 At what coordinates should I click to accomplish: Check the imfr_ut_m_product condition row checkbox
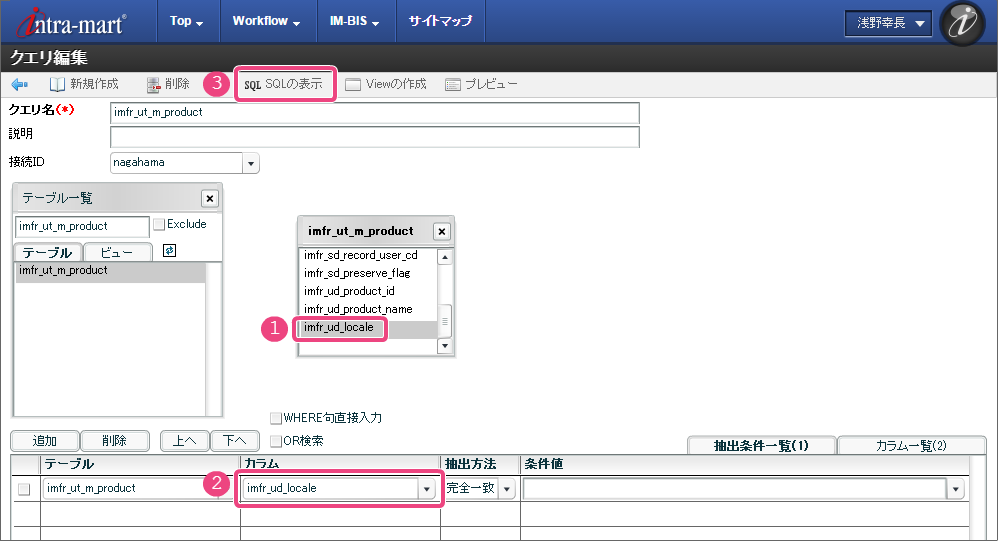[24, 489]
